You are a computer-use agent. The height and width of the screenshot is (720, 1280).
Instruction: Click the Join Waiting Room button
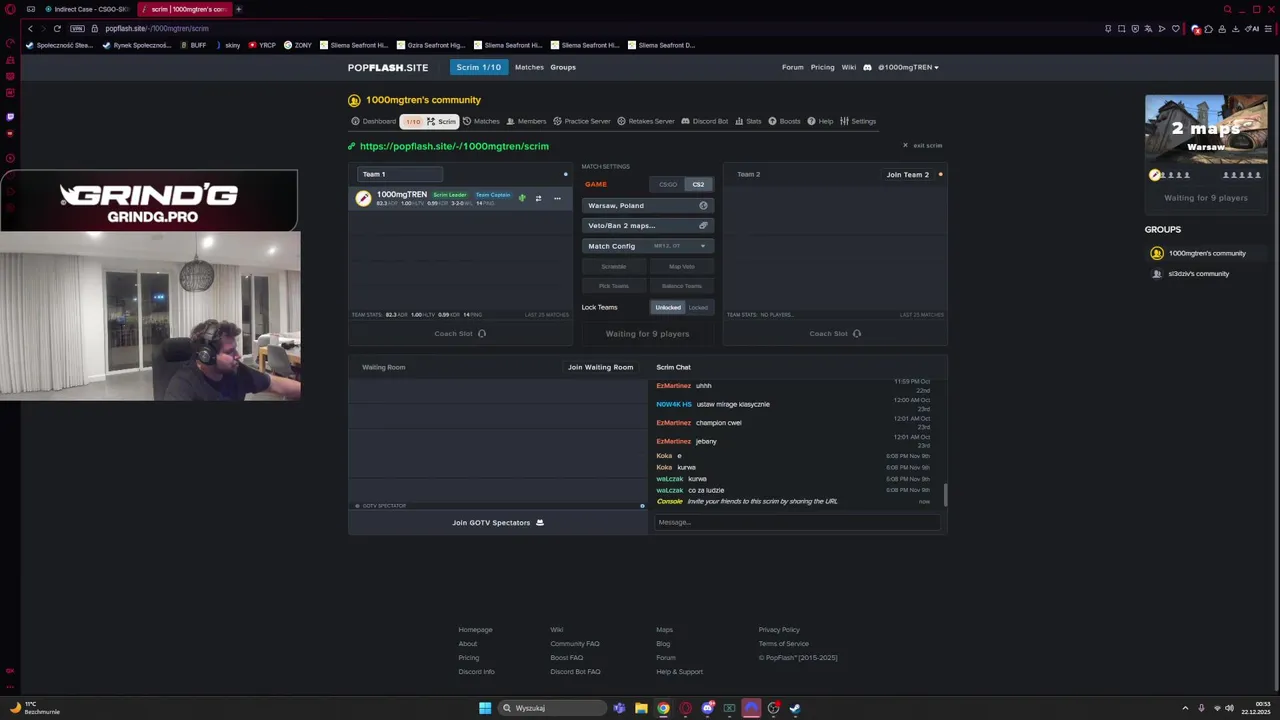[600, 367]
